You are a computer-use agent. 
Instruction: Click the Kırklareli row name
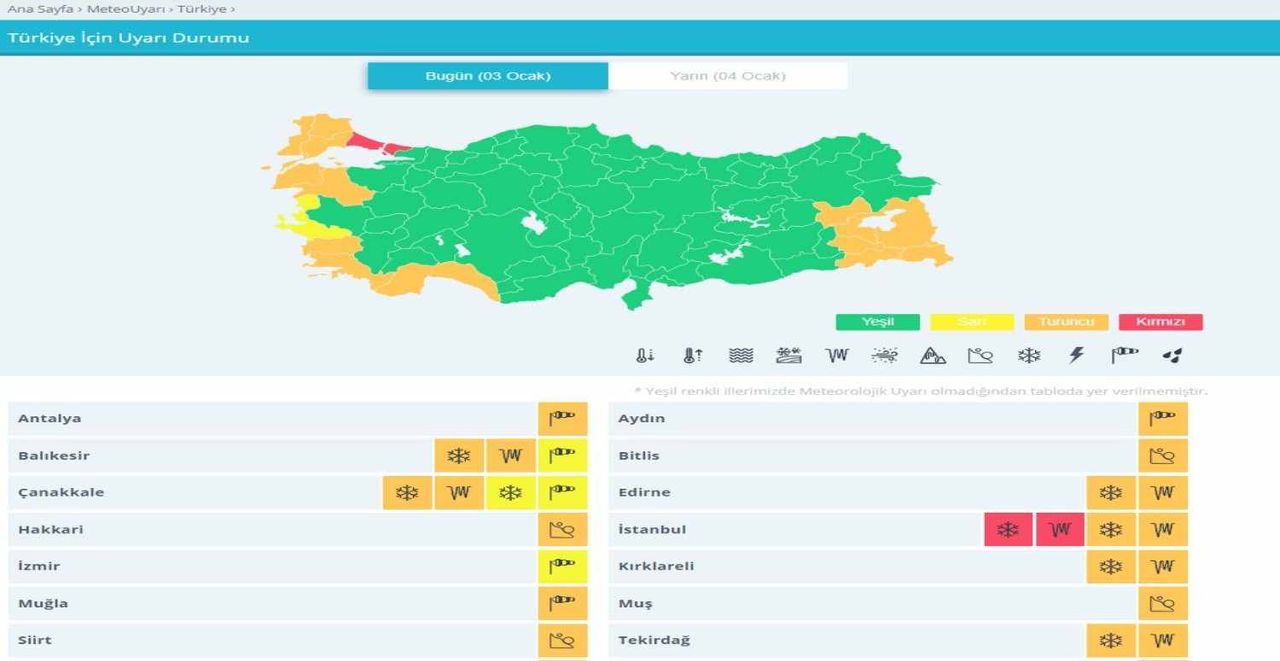656,566
